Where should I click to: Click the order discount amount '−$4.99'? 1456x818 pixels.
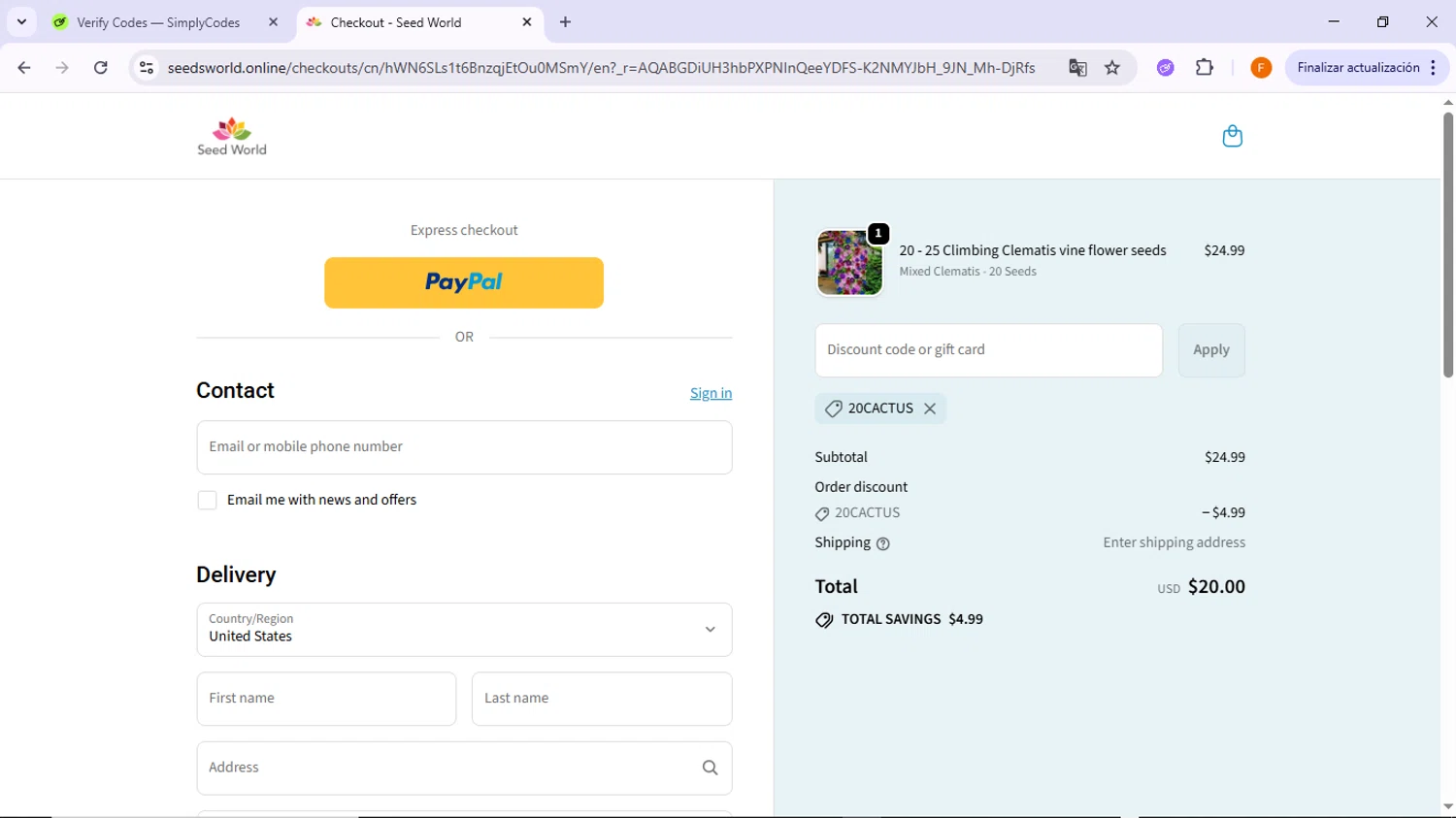point(1223,512)
